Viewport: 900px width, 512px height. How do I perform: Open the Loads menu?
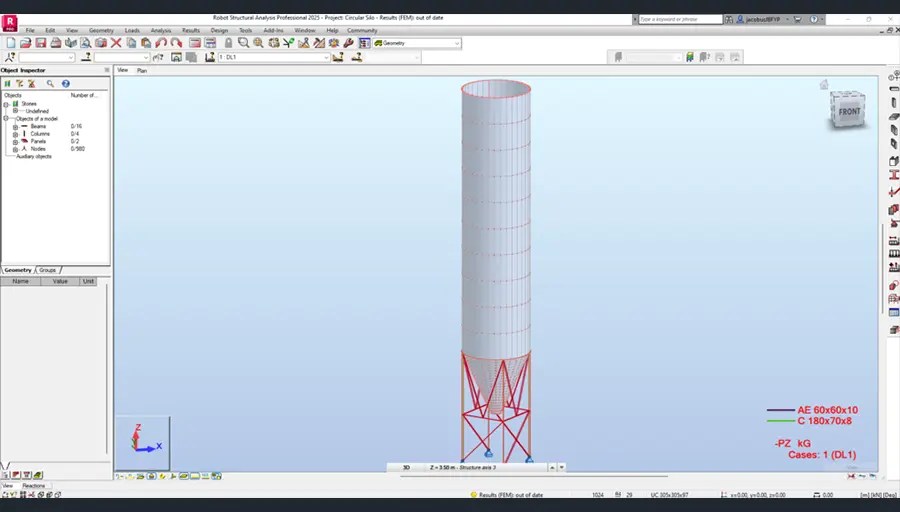click(132, 30)
